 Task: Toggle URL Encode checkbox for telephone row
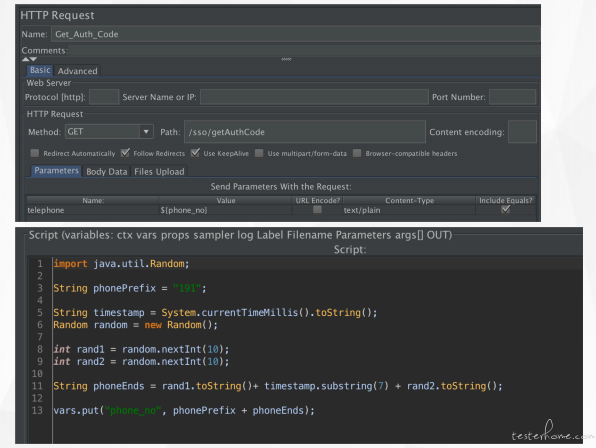(x=317, y=210)
